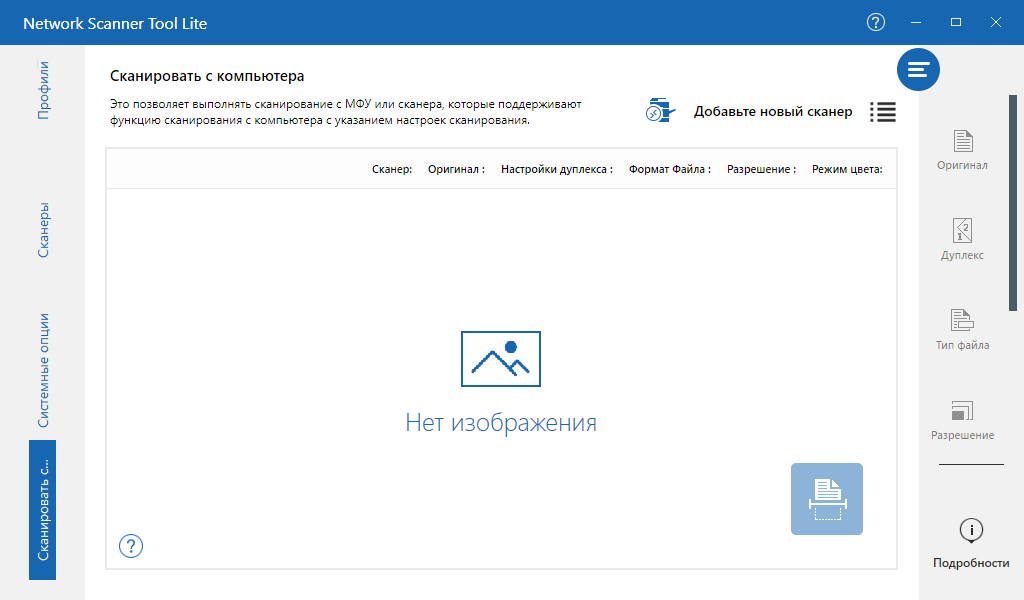Click the 'Настройки дуплекса :' label
The height and width of the screenshot is (600, 1024).
[x=557, y=169]
